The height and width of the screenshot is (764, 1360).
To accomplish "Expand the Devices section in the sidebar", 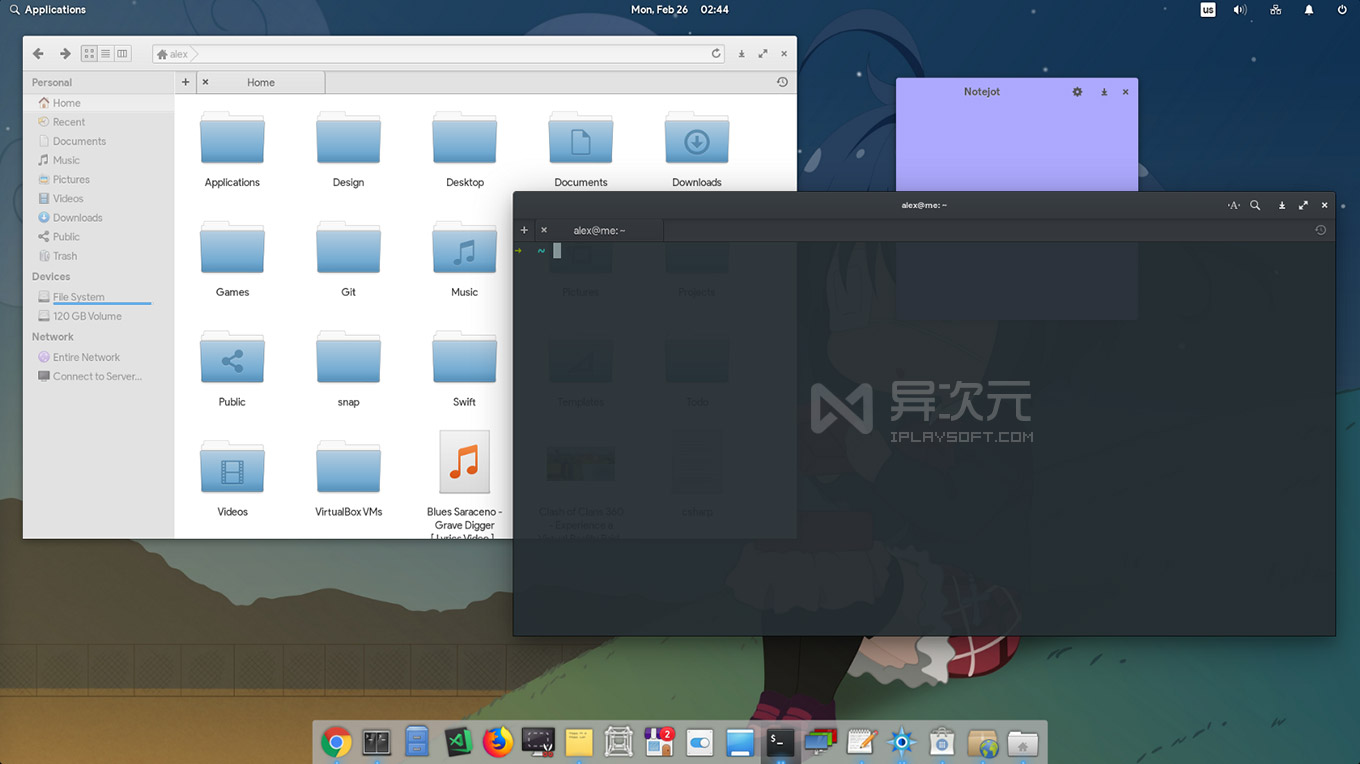I will click(x=52, y=276).
